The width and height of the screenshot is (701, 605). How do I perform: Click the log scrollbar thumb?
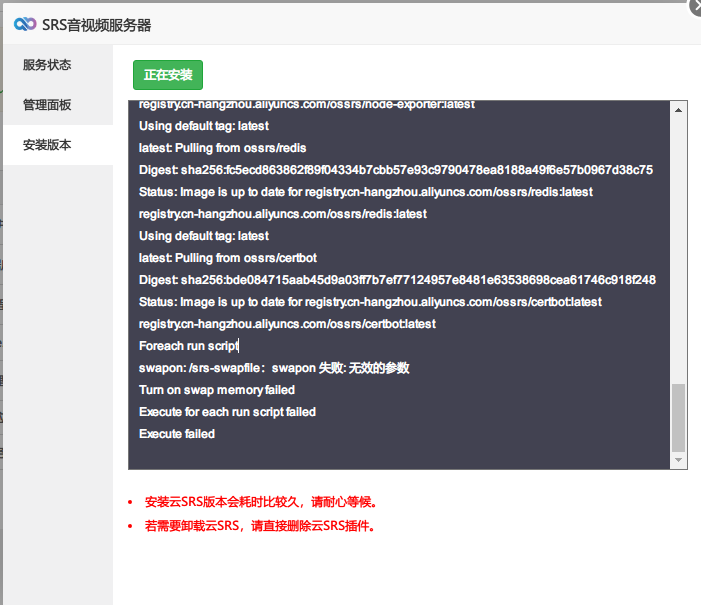point(678,418)
